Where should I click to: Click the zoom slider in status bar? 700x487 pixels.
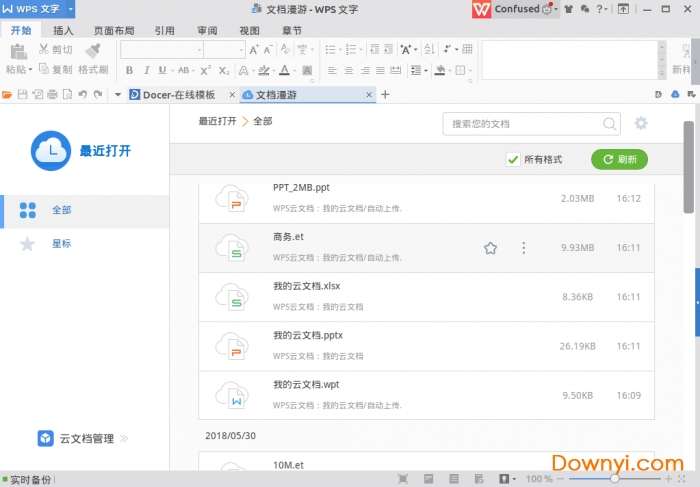(614, 479)
